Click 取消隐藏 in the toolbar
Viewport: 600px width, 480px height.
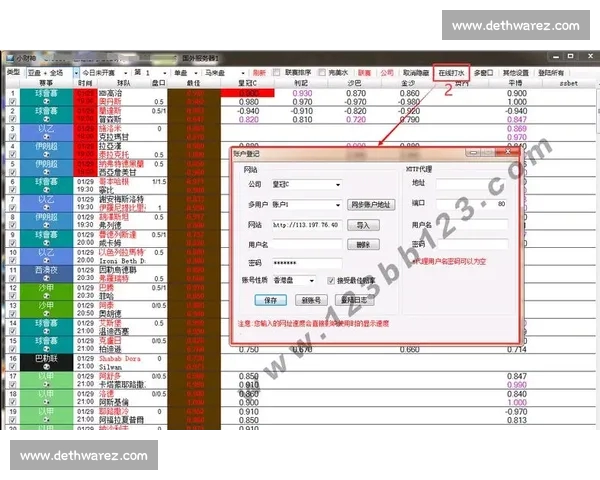pyautogui.click(x=416, y=73)
